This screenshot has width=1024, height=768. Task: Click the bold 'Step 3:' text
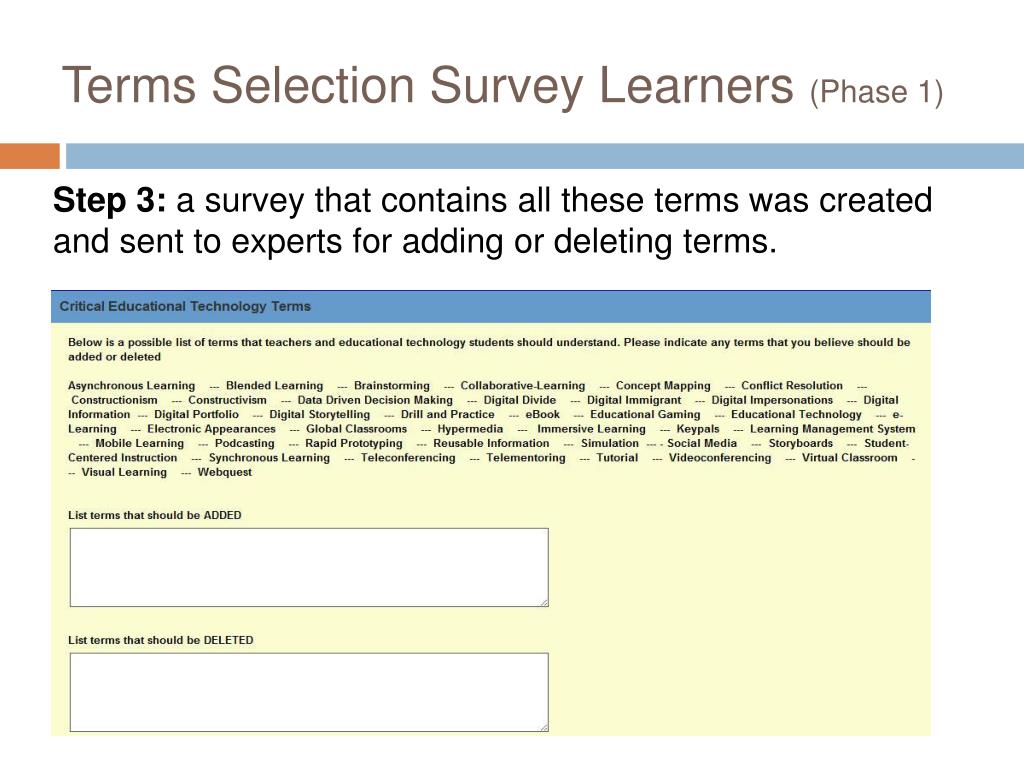(110, 200)
